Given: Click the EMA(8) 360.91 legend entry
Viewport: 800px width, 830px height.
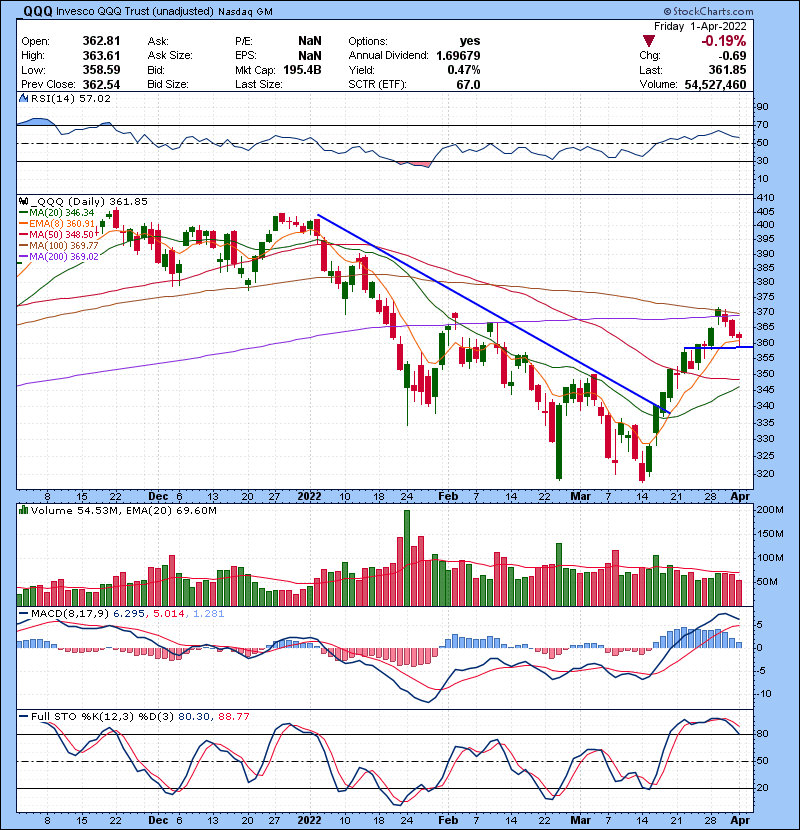Looking at the screenshot, I should tap(57, 223).
